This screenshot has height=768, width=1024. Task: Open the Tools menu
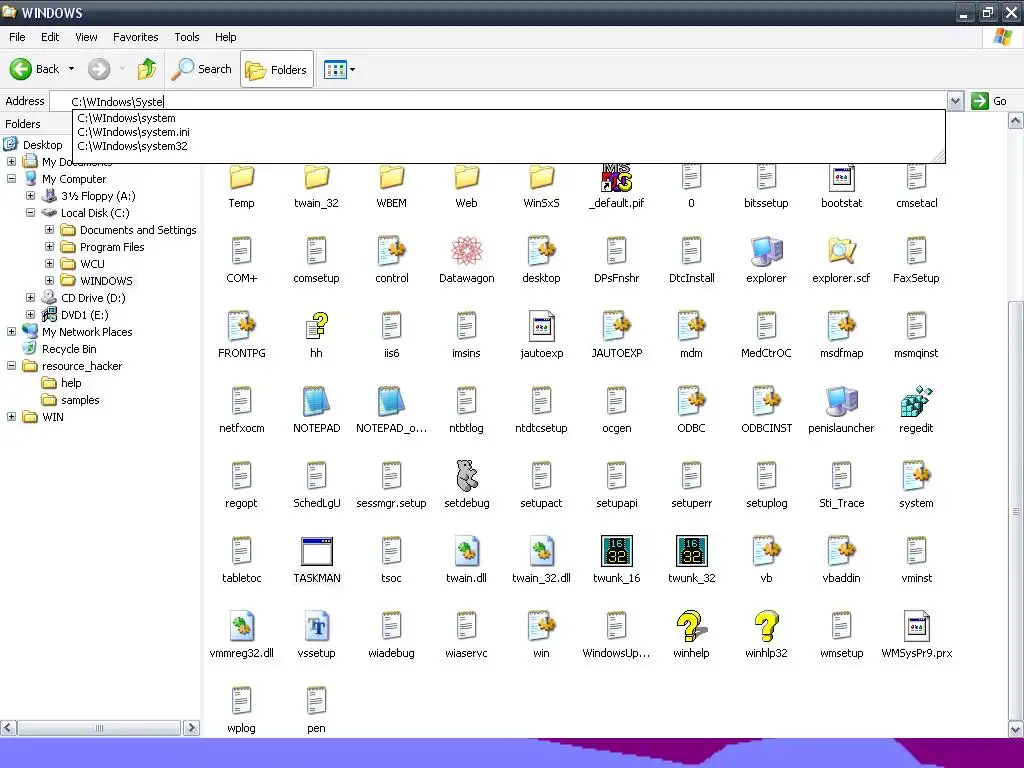click(187, 37)
